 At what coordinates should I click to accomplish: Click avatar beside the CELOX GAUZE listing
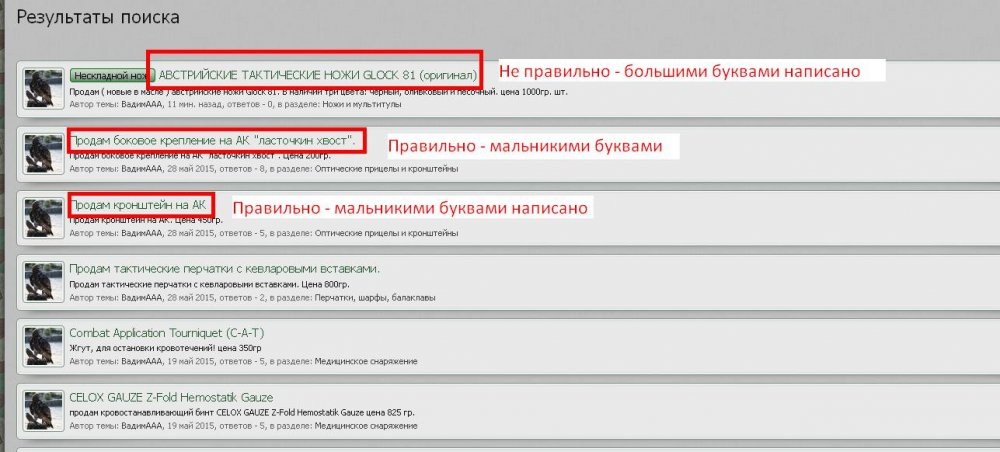tap(43, 411)
